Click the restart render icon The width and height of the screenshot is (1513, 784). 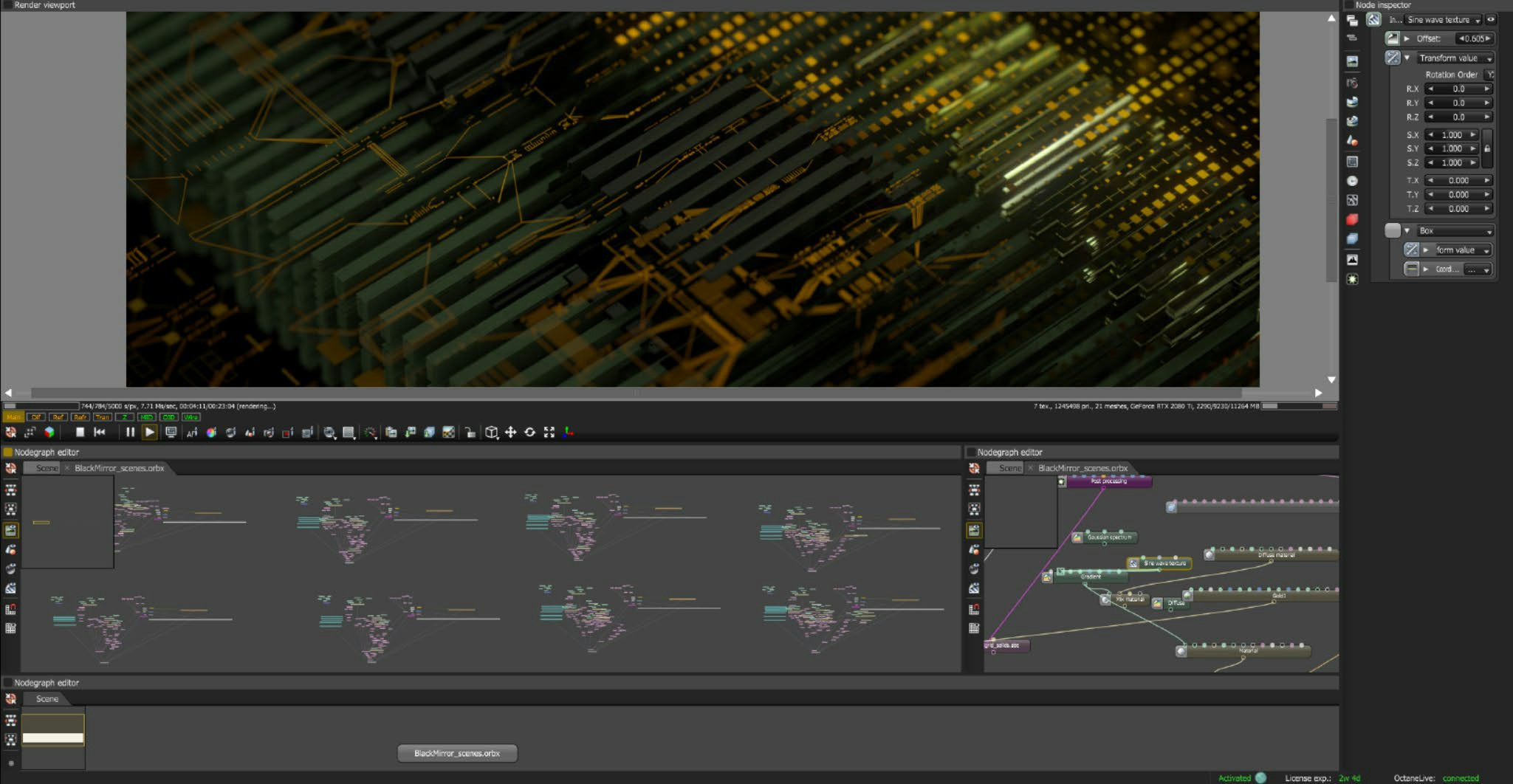tap(100, 433)
